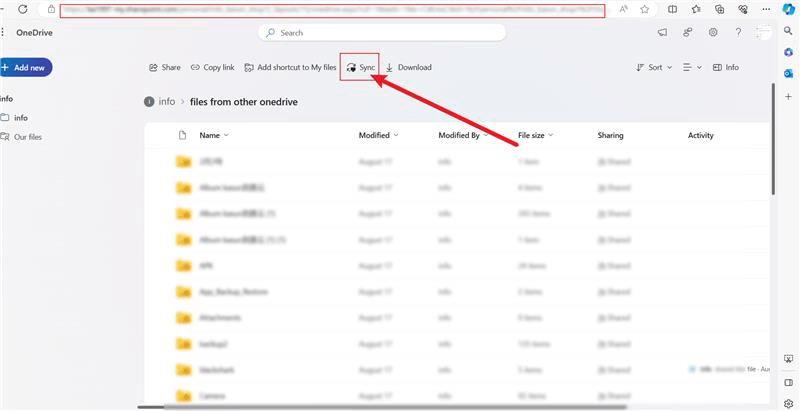Open the Read aloud icon in the address bar
The image size is (800, 411).
click(623, 9)
